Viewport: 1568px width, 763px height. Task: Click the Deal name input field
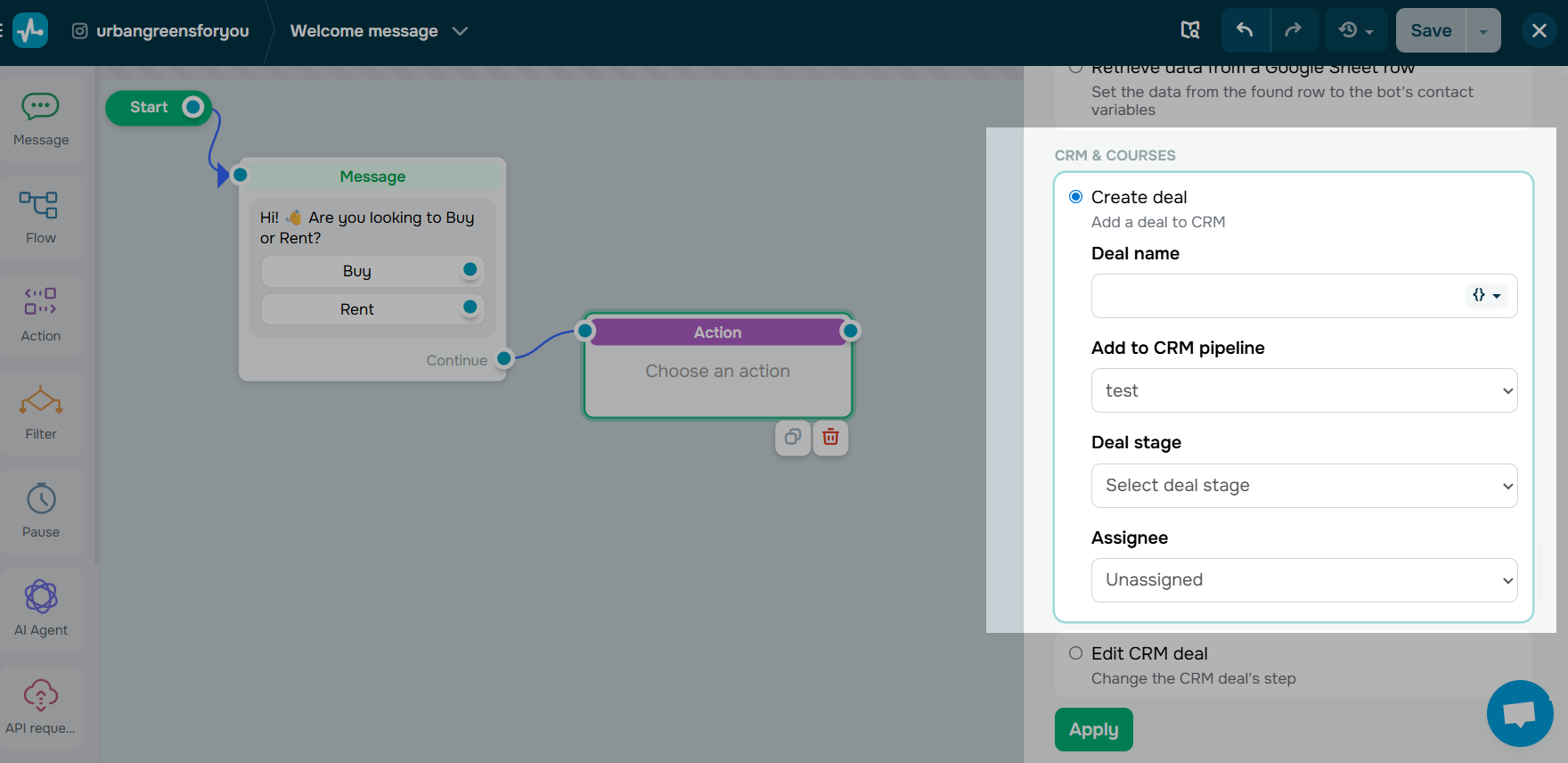tap(1278, 296)
